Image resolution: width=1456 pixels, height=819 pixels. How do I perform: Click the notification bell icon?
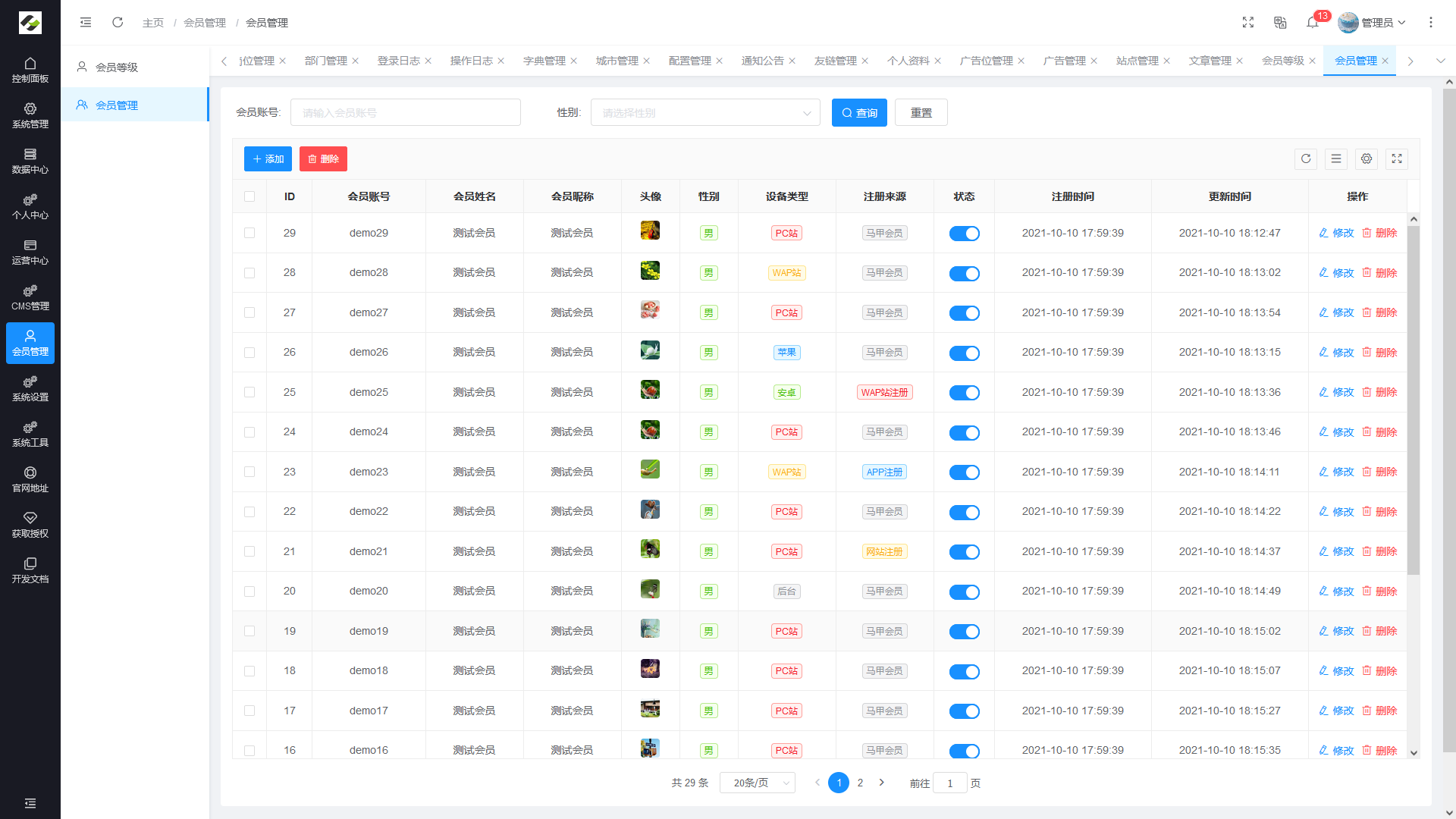1313,23
